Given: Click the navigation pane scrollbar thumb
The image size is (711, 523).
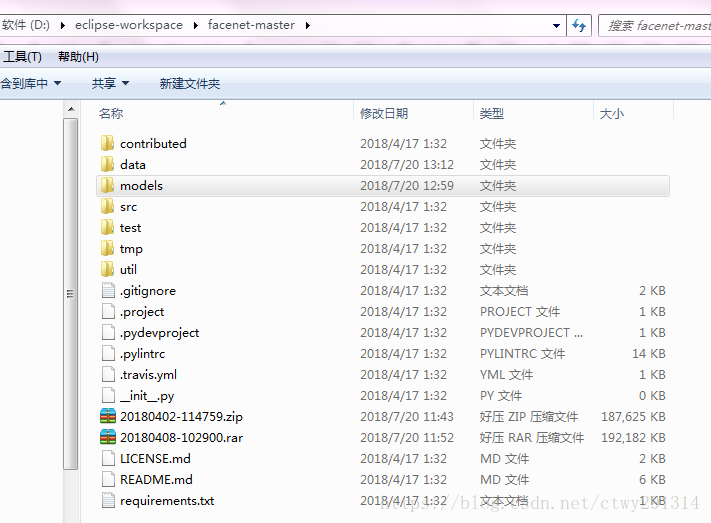Looking at the screenshot, I should [x=70, y=294].
